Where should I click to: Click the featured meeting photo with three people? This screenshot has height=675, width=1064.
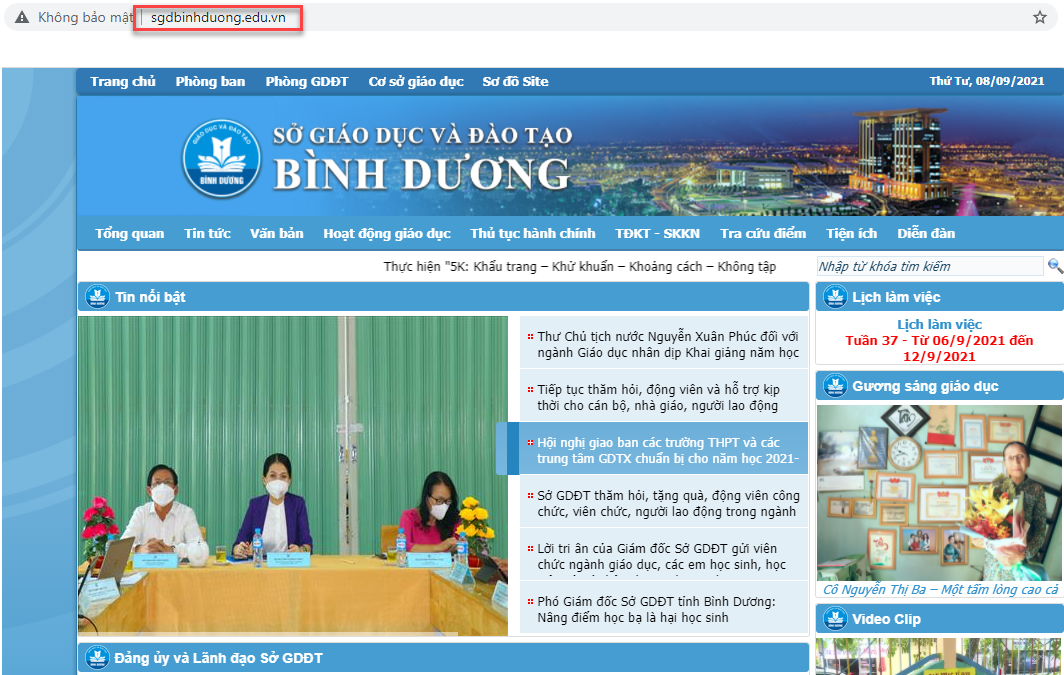tap(292, 476)
